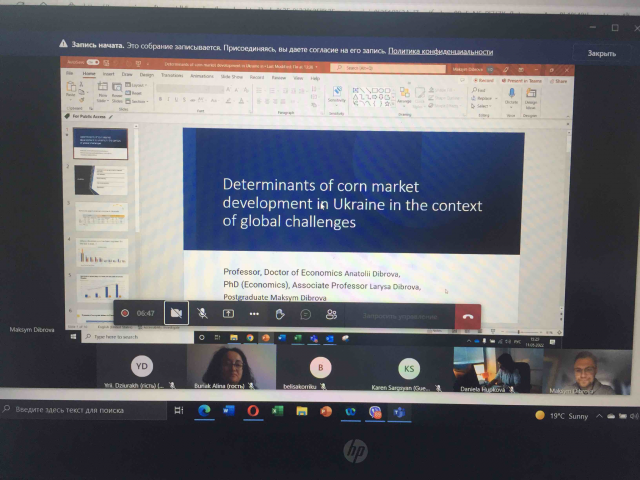Viewport: 640px width, 480px height.
Task: Open the meeting chat icon
Action: click(x=305, y=313)
